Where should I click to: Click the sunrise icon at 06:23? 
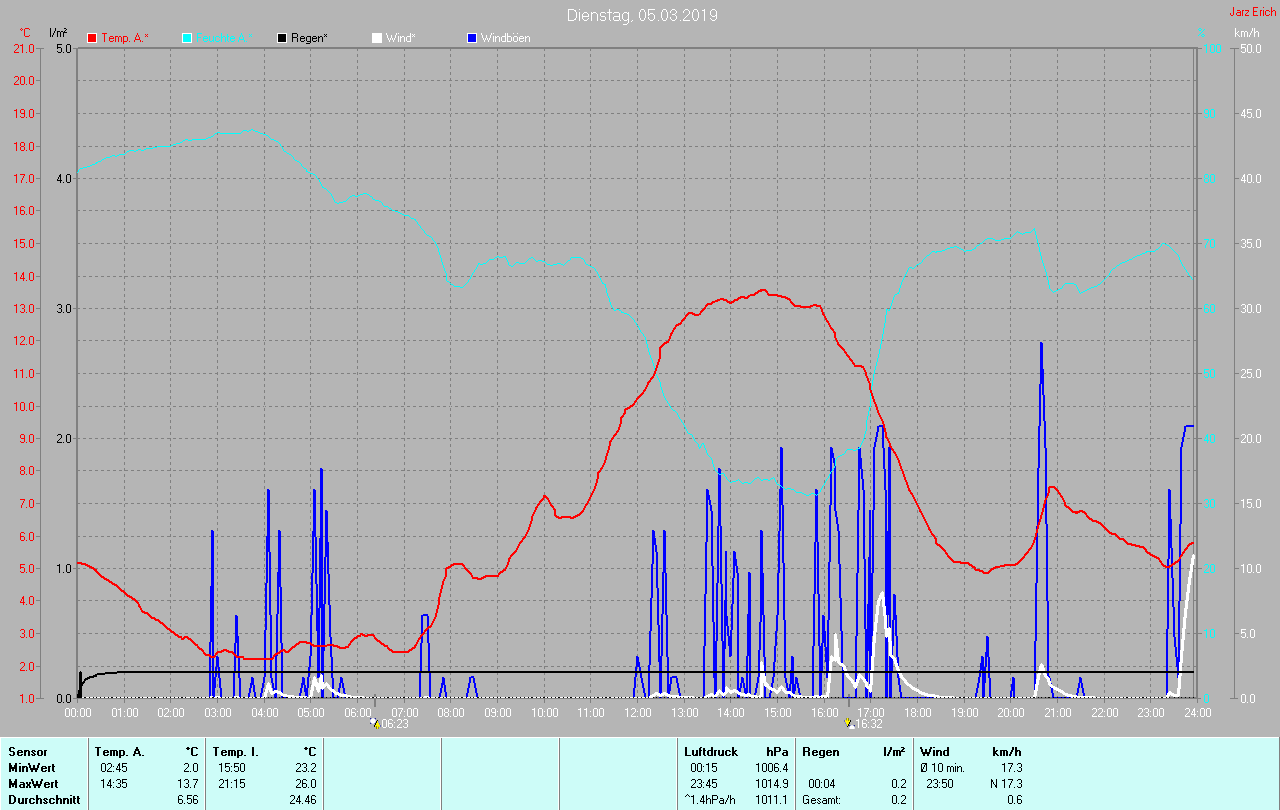tap(375, 723)
